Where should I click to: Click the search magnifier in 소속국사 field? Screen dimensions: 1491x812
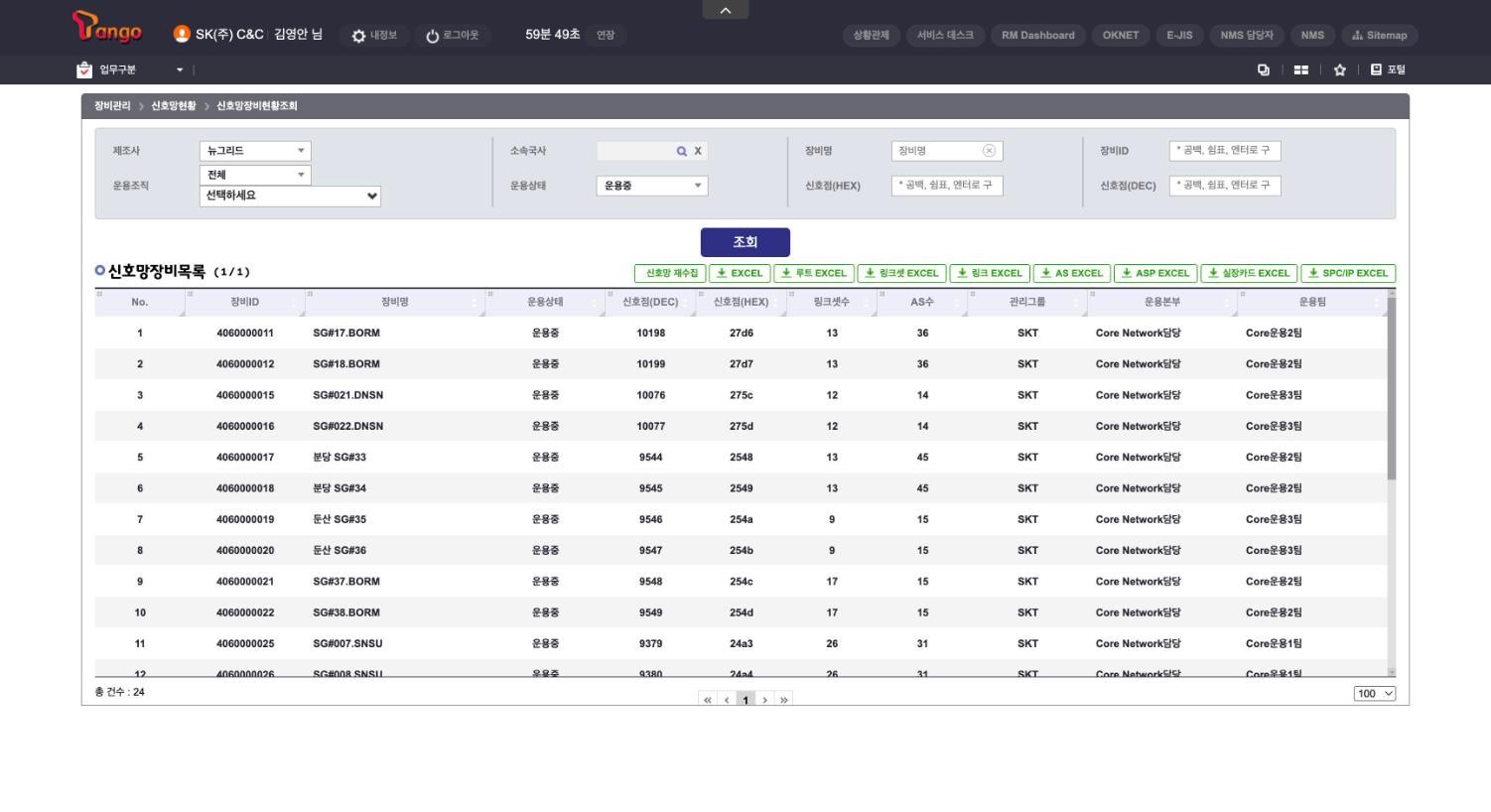click(682, 152)
